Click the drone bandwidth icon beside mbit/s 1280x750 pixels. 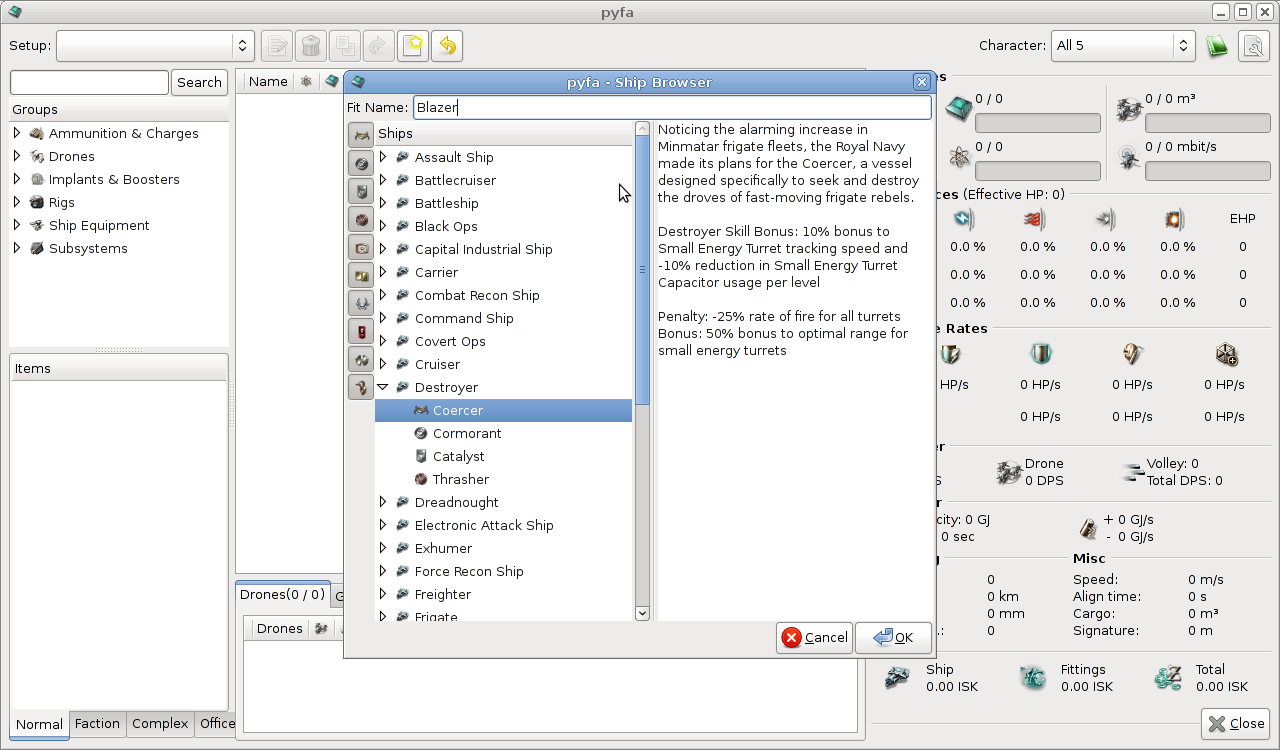[x=1129, y=156]
